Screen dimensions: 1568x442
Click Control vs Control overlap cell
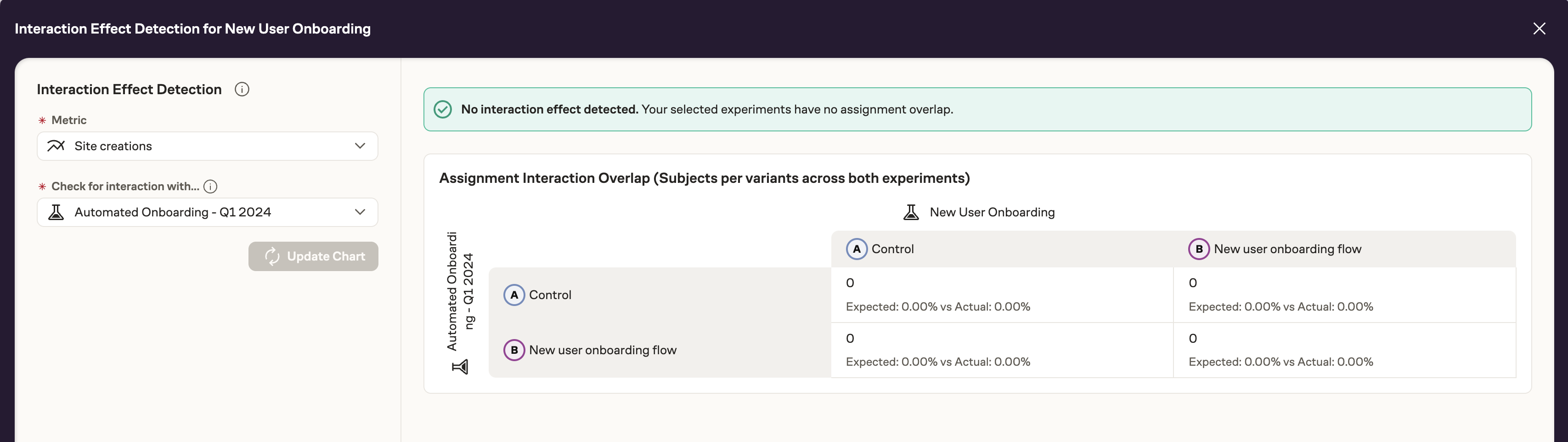(x=1001, y=295)
